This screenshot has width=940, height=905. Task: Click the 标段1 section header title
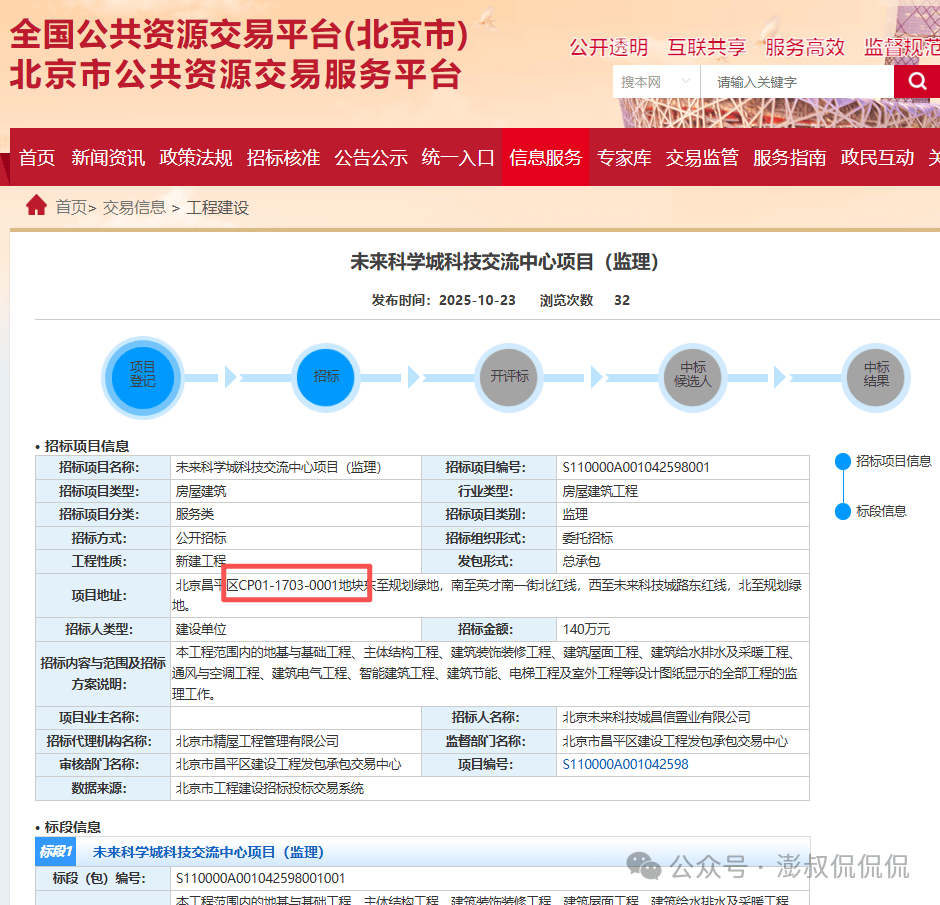pos(208,852)
